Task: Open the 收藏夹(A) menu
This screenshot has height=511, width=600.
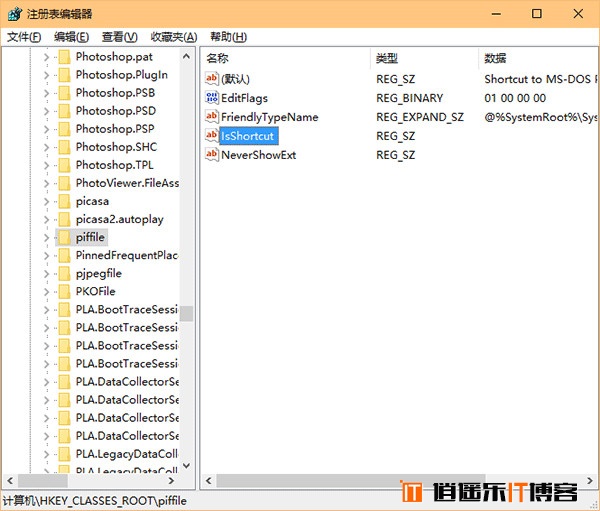Action: click(x=174, y=37)
